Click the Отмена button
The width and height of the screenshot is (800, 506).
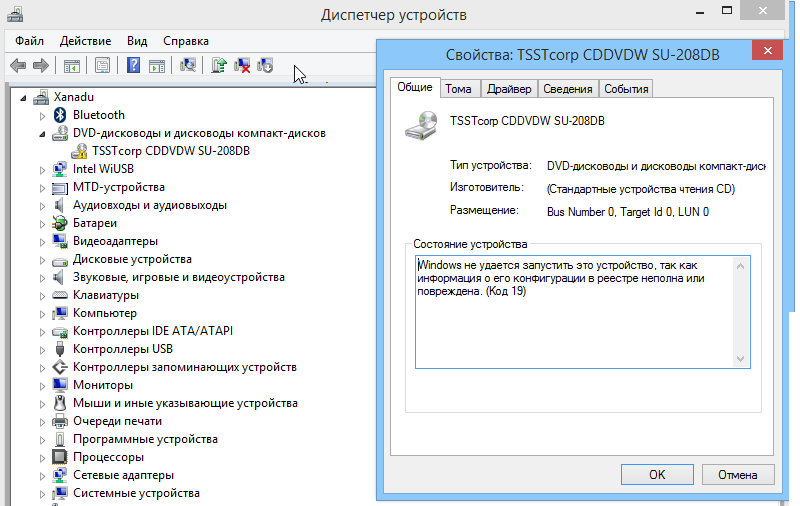(x=738, y=474)
